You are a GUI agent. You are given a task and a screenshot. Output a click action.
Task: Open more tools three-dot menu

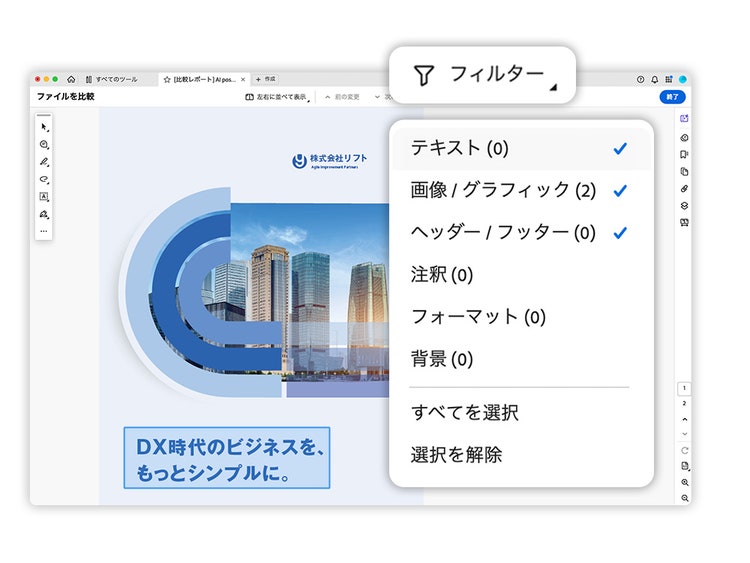click(x=44, y=231)
